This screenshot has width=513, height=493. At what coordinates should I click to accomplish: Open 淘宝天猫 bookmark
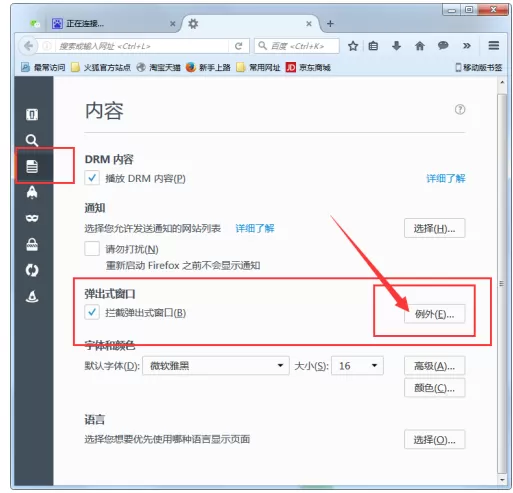159,68
